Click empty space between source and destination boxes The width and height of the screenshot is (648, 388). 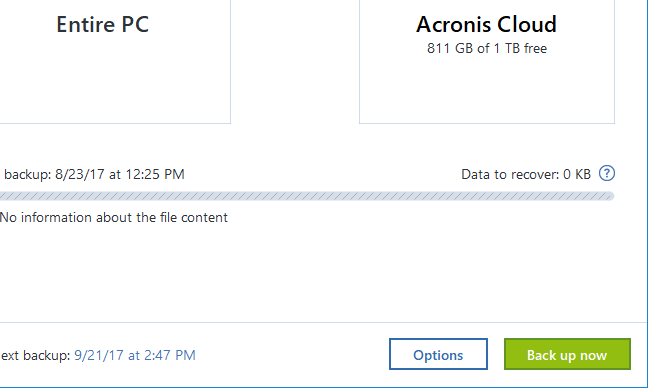pos(295,62)
